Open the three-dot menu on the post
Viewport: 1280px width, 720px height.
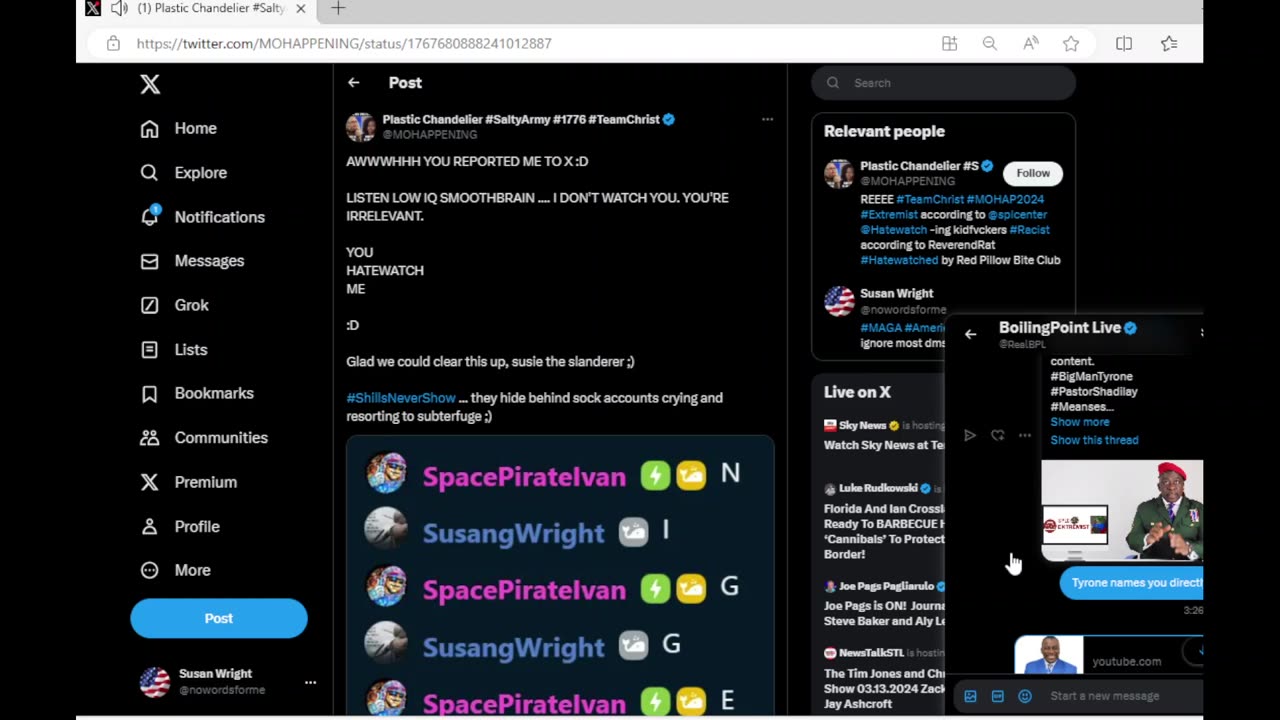pos(767,119)
